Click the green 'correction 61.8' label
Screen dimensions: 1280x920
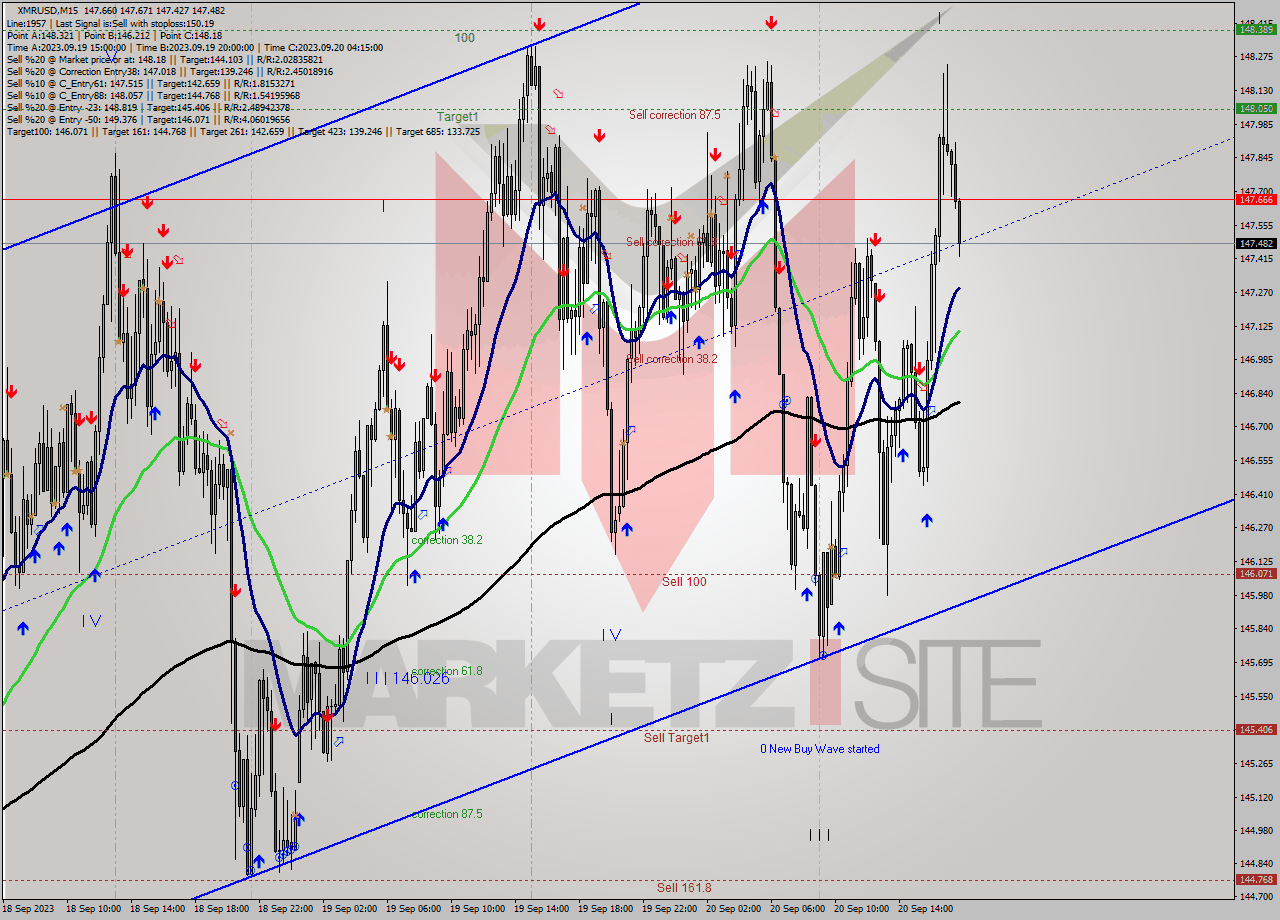pos(447,671)
